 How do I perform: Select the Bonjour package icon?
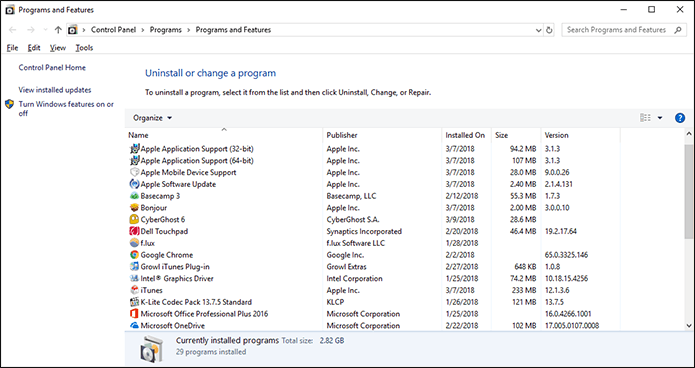(134, 207)
